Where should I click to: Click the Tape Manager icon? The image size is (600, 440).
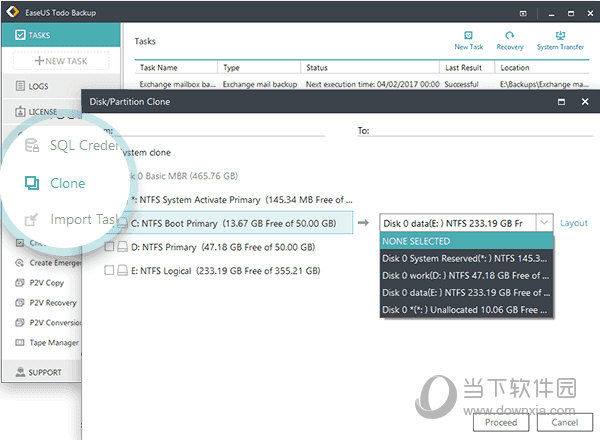click(20, 342)
